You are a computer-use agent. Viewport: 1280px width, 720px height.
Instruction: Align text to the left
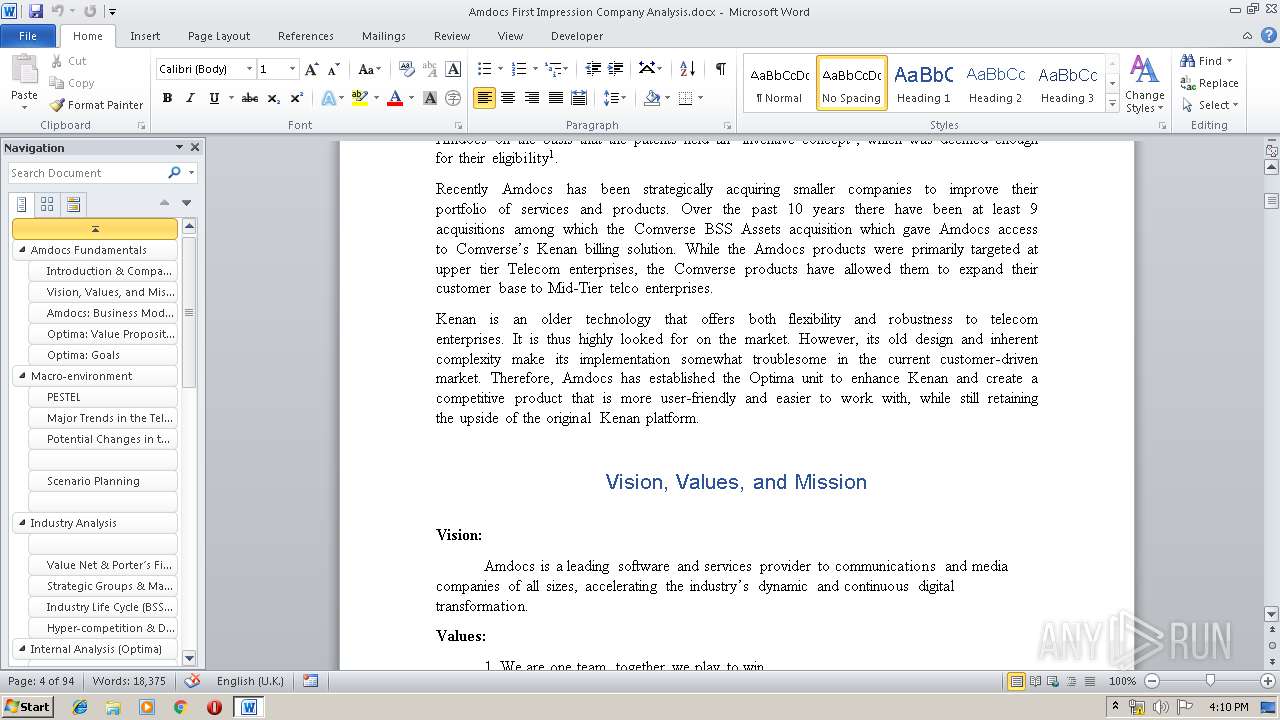coord(485,98)
